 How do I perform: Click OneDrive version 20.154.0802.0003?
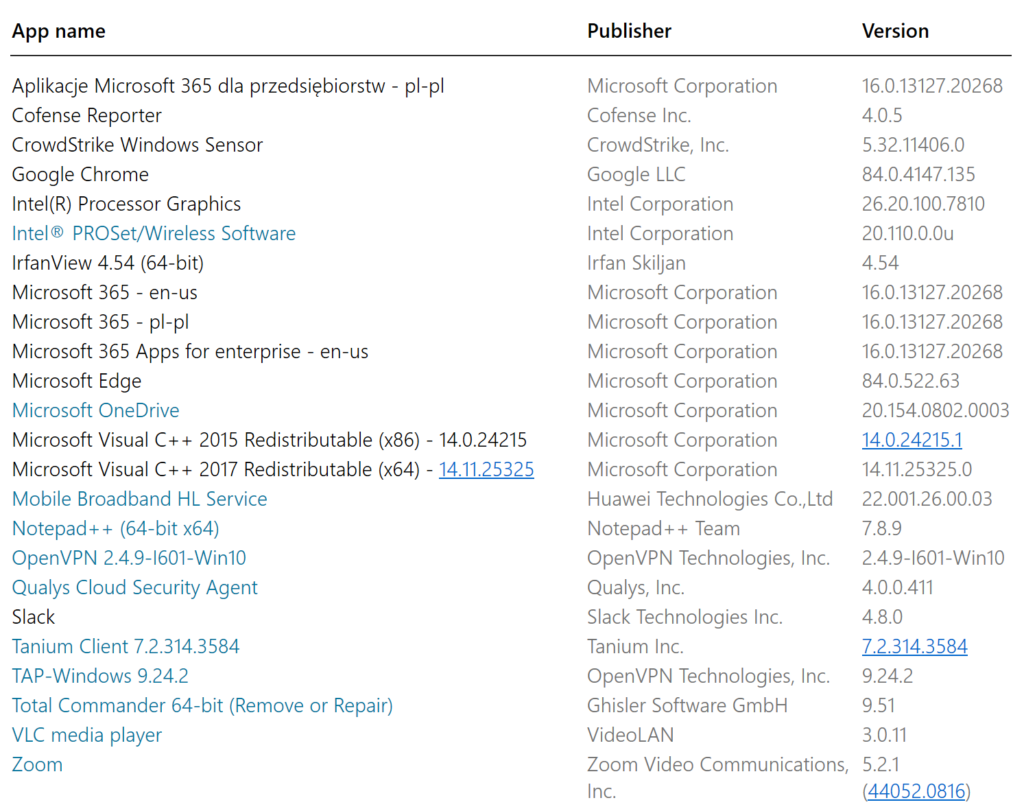tap(935, 410)
